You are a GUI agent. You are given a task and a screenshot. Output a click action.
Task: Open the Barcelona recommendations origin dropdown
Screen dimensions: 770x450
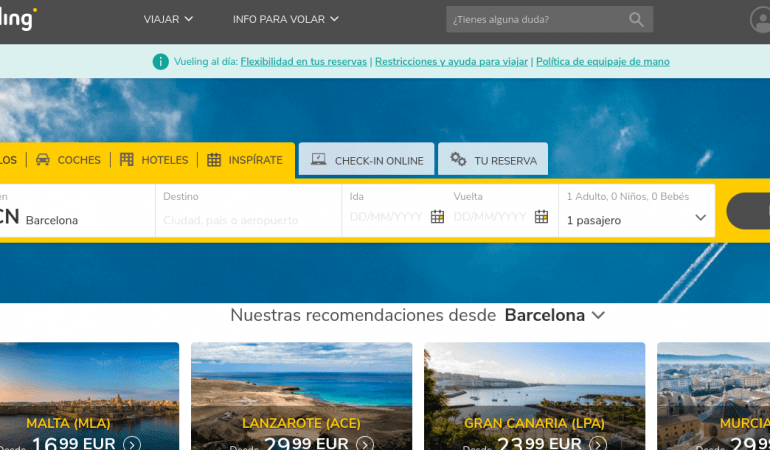[554, 315]
